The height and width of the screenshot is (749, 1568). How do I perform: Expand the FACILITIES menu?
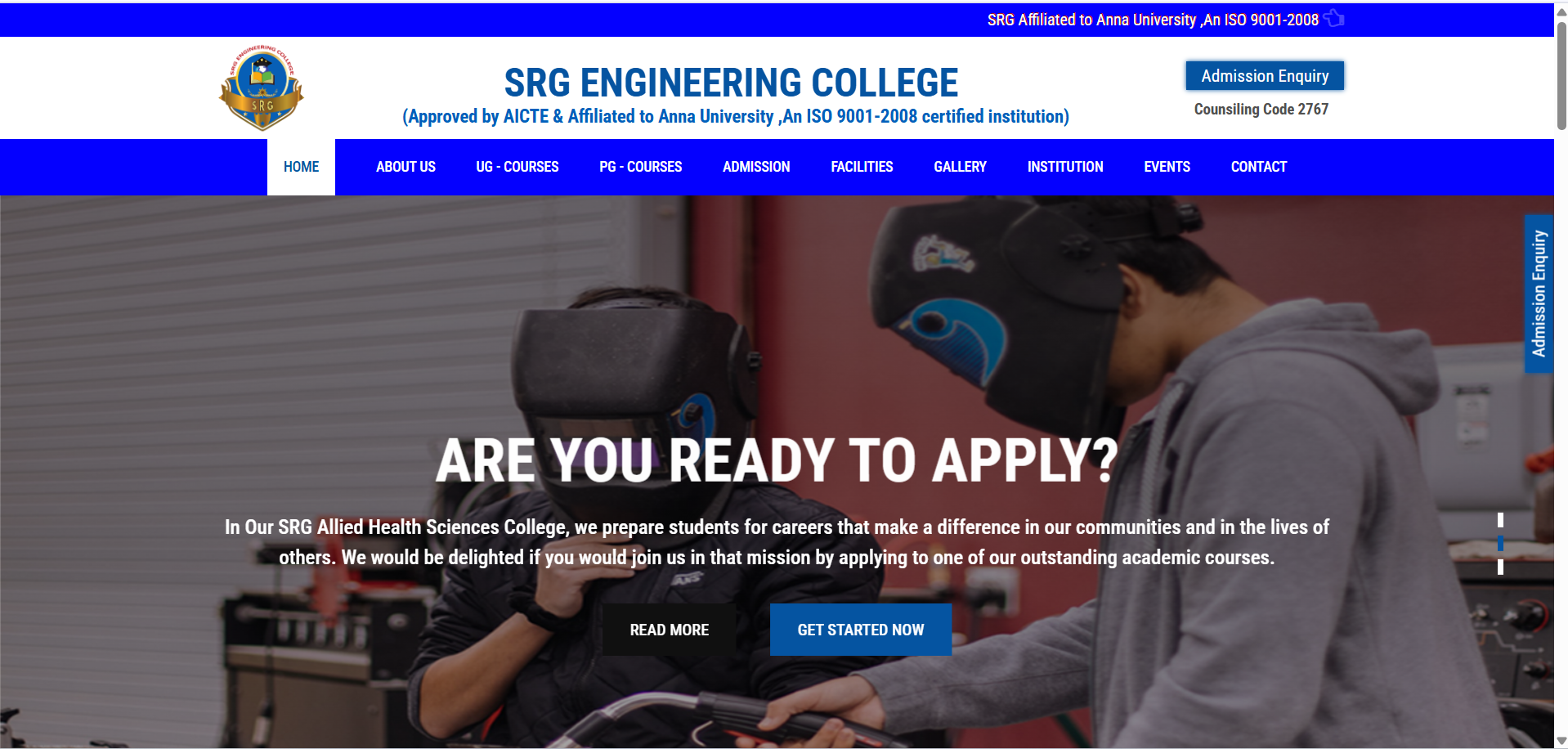(x=862, y=167)
